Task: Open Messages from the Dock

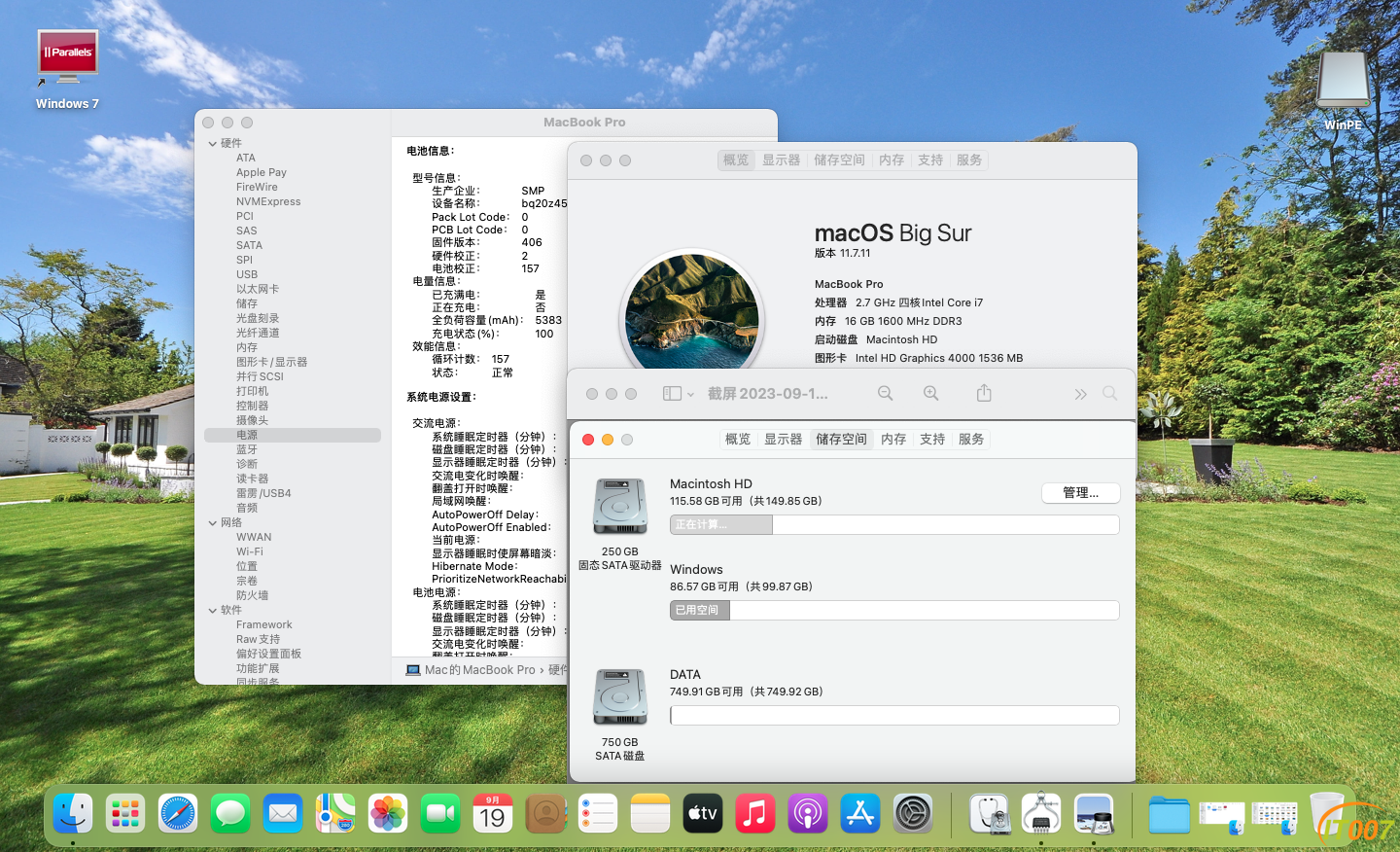Action: (230, 813)
